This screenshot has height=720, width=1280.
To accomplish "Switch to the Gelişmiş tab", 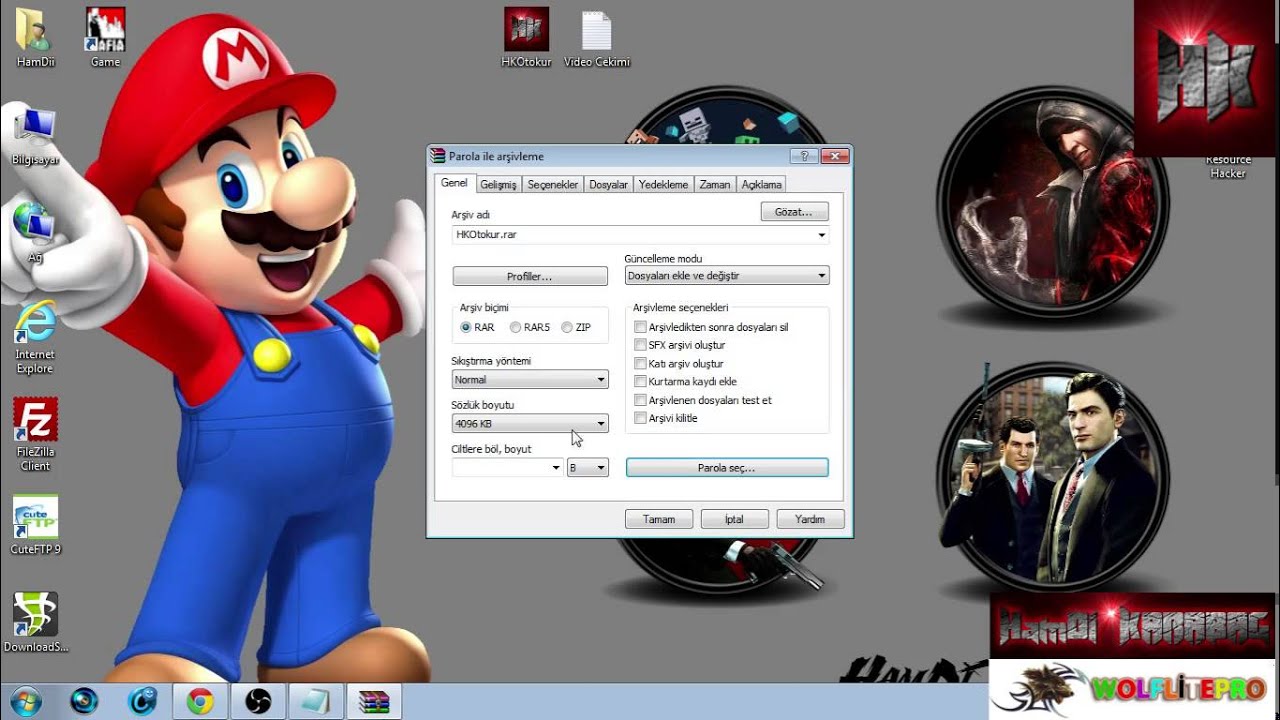I will click(498, 185).
